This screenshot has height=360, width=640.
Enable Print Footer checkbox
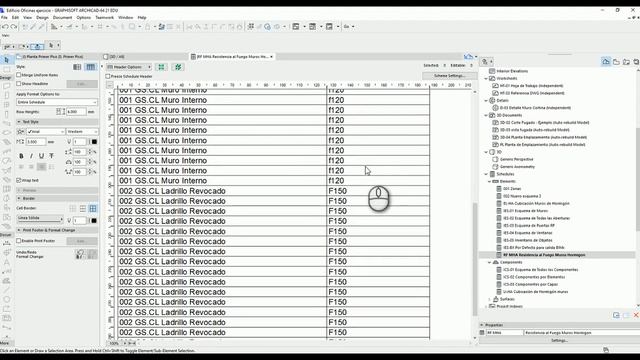click(19, 241)
